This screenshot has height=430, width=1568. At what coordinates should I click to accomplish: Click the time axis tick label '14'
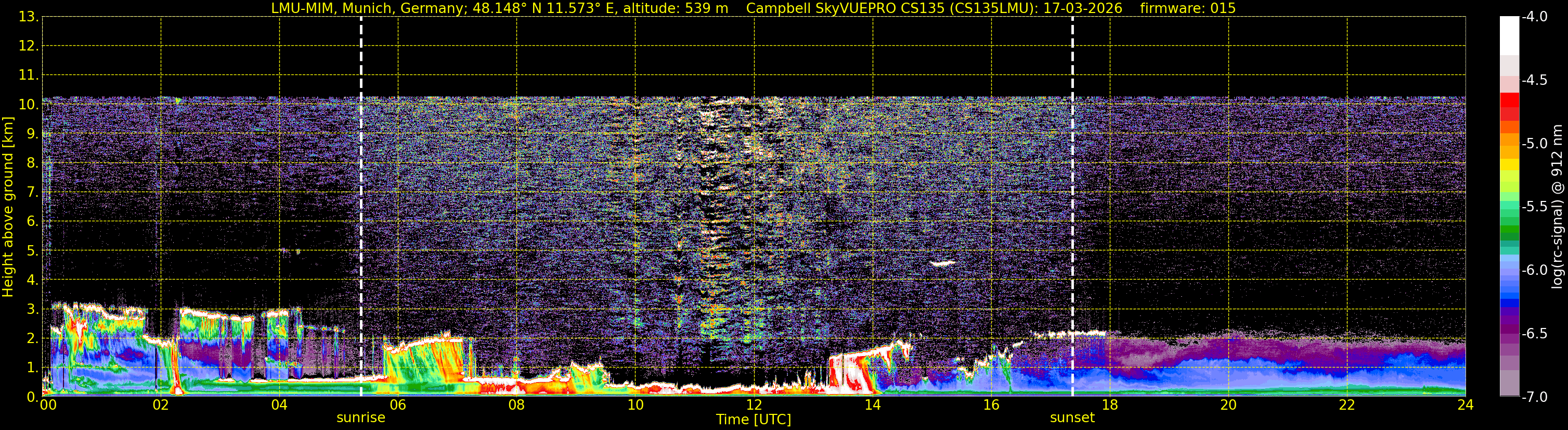pos(873,405)
